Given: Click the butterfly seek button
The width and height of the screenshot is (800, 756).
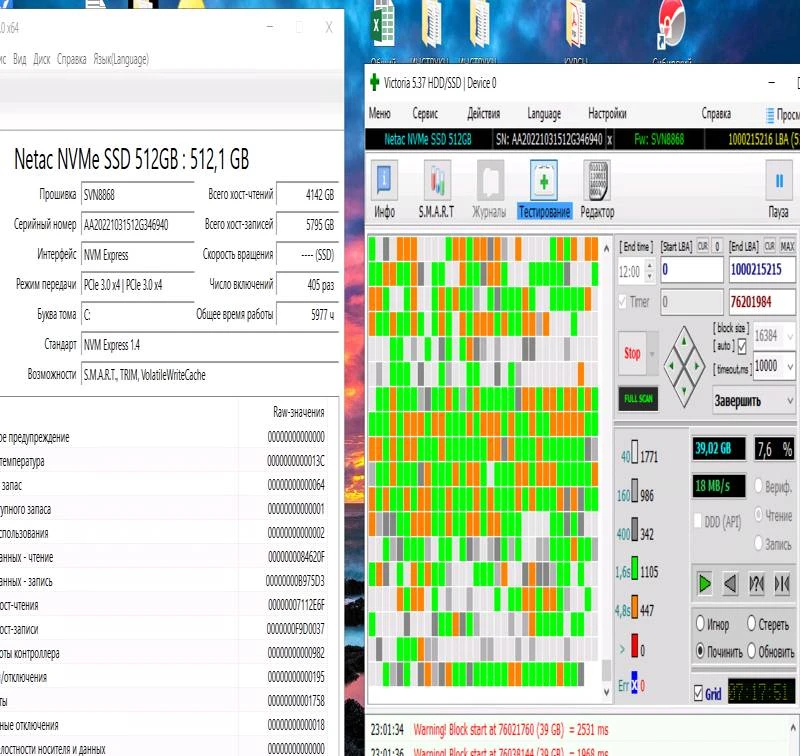Looking at the screenshot, I should [782, 584].
